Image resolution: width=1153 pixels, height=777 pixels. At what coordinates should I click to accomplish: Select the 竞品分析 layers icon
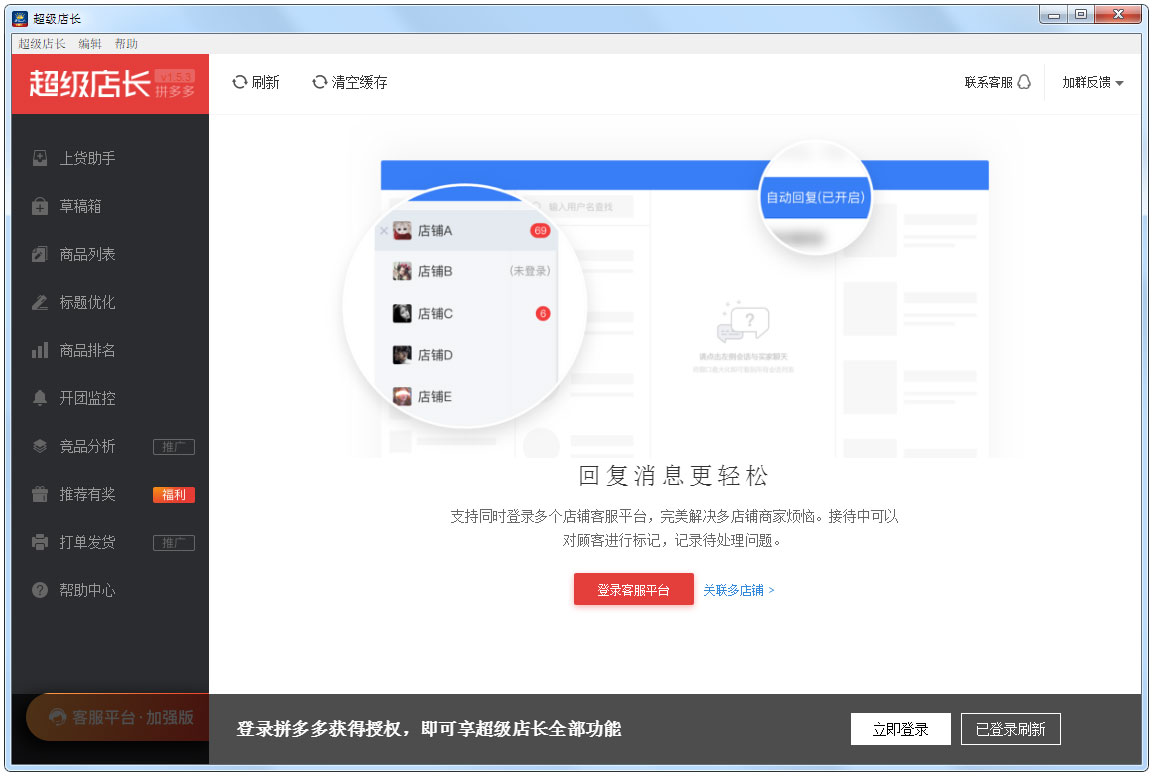point(40,446)
